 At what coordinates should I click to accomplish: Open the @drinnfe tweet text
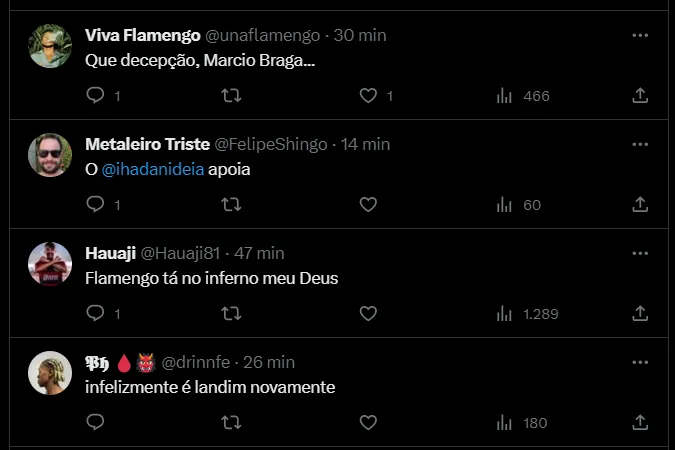tap(210, 387)
